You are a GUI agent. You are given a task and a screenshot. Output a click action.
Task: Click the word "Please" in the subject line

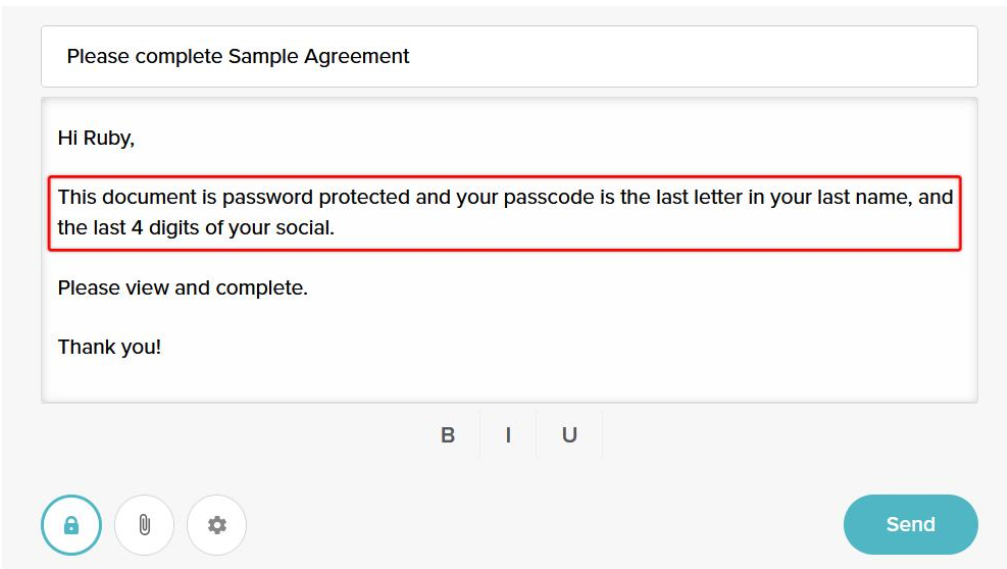click(x=98, y=57)
